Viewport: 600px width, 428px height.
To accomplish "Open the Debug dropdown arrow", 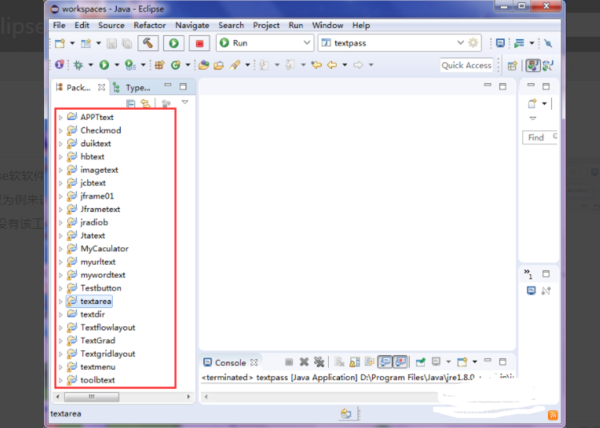I will [91, 65].
